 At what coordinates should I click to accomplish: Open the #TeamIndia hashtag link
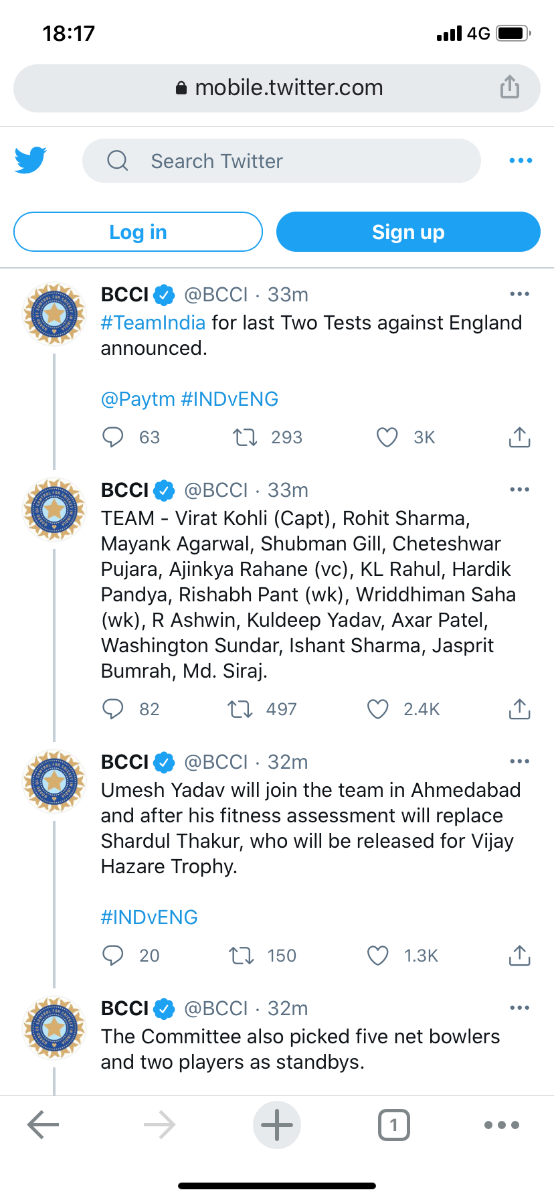pos(153,322)
